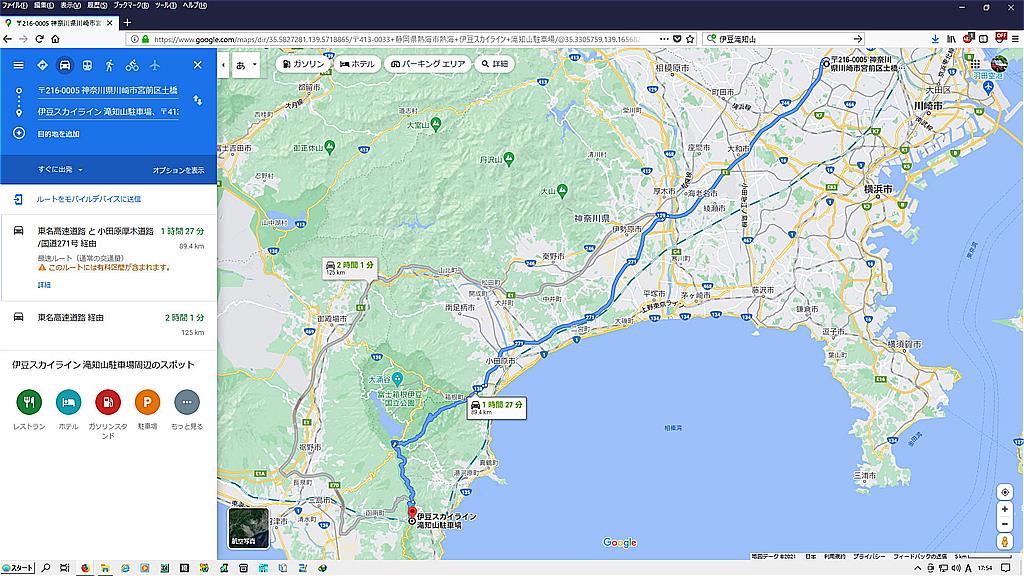The height and width of the screenshot is (576, 1024).
Task: Select the cycling travel mode
Action: coord(132,65)
